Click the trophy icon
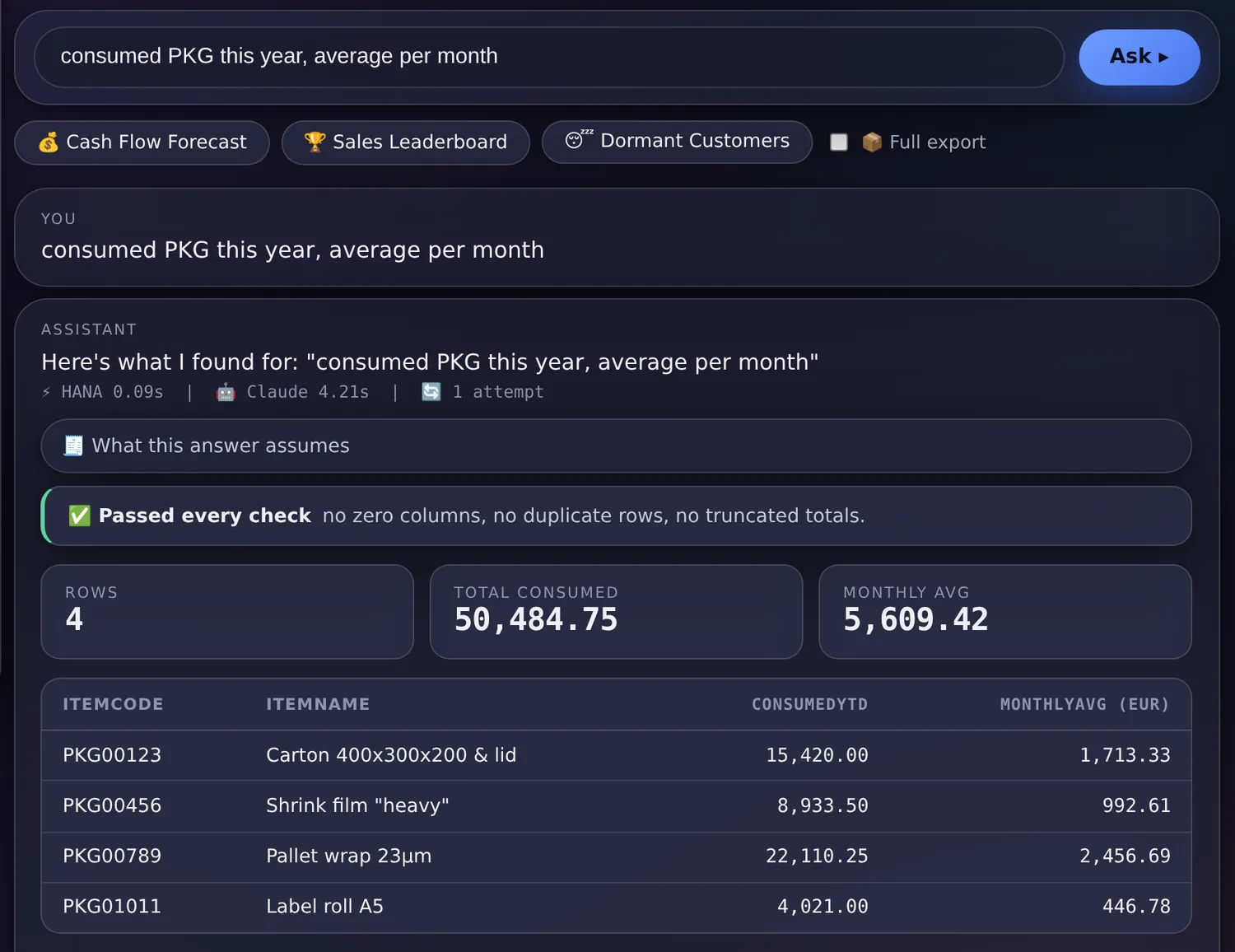 coord(315,142)
